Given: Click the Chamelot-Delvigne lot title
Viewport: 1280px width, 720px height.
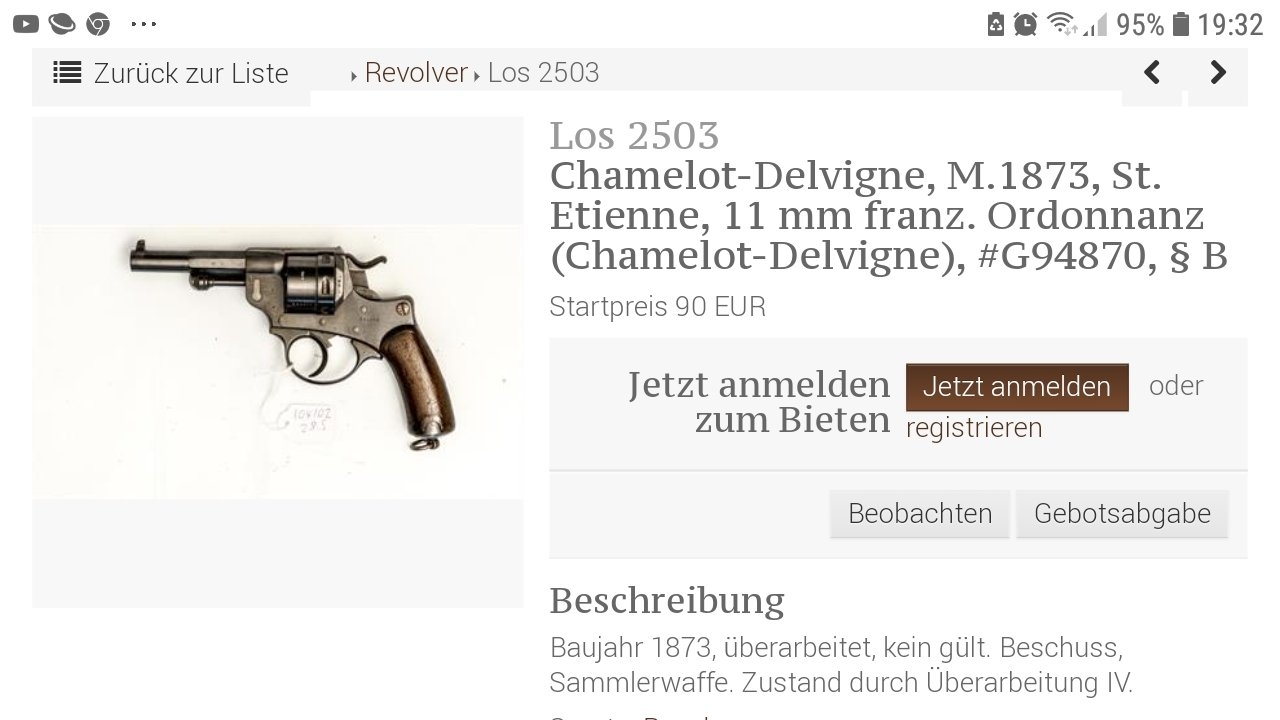Looking at the screenshot, I should click(x=888, y=216).
